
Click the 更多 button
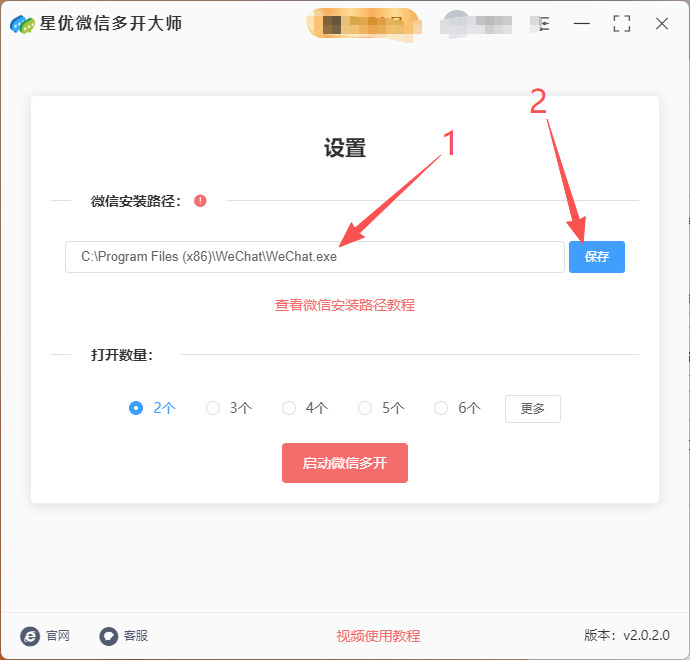(532, 409)
